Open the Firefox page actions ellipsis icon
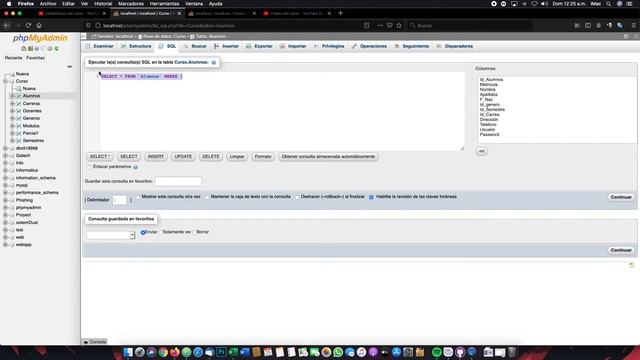The image size is (640, 360). (380, 25)
